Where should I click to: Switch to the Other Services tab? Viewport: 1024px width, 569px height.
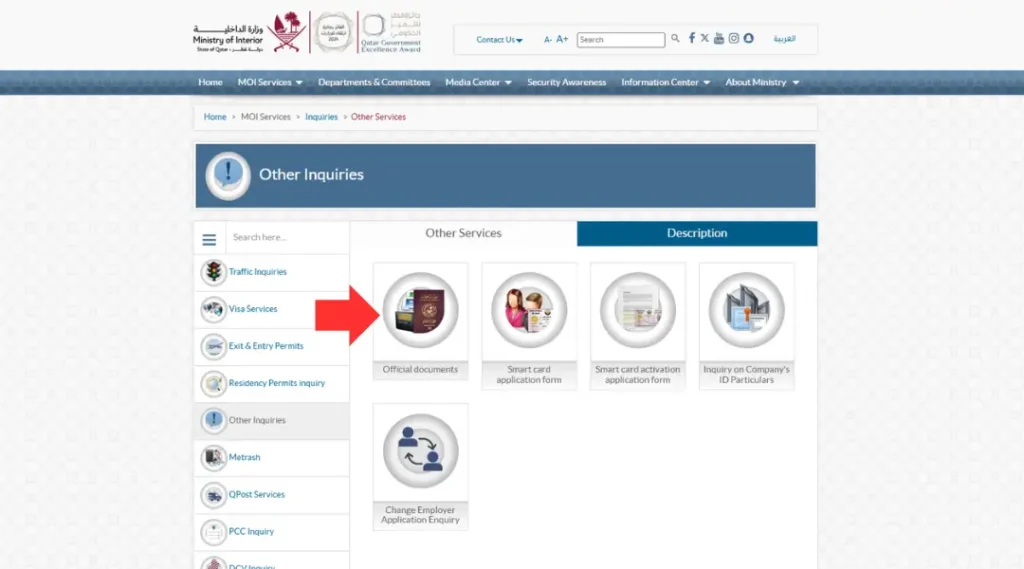pyautogui.click(x=464, y=233)
